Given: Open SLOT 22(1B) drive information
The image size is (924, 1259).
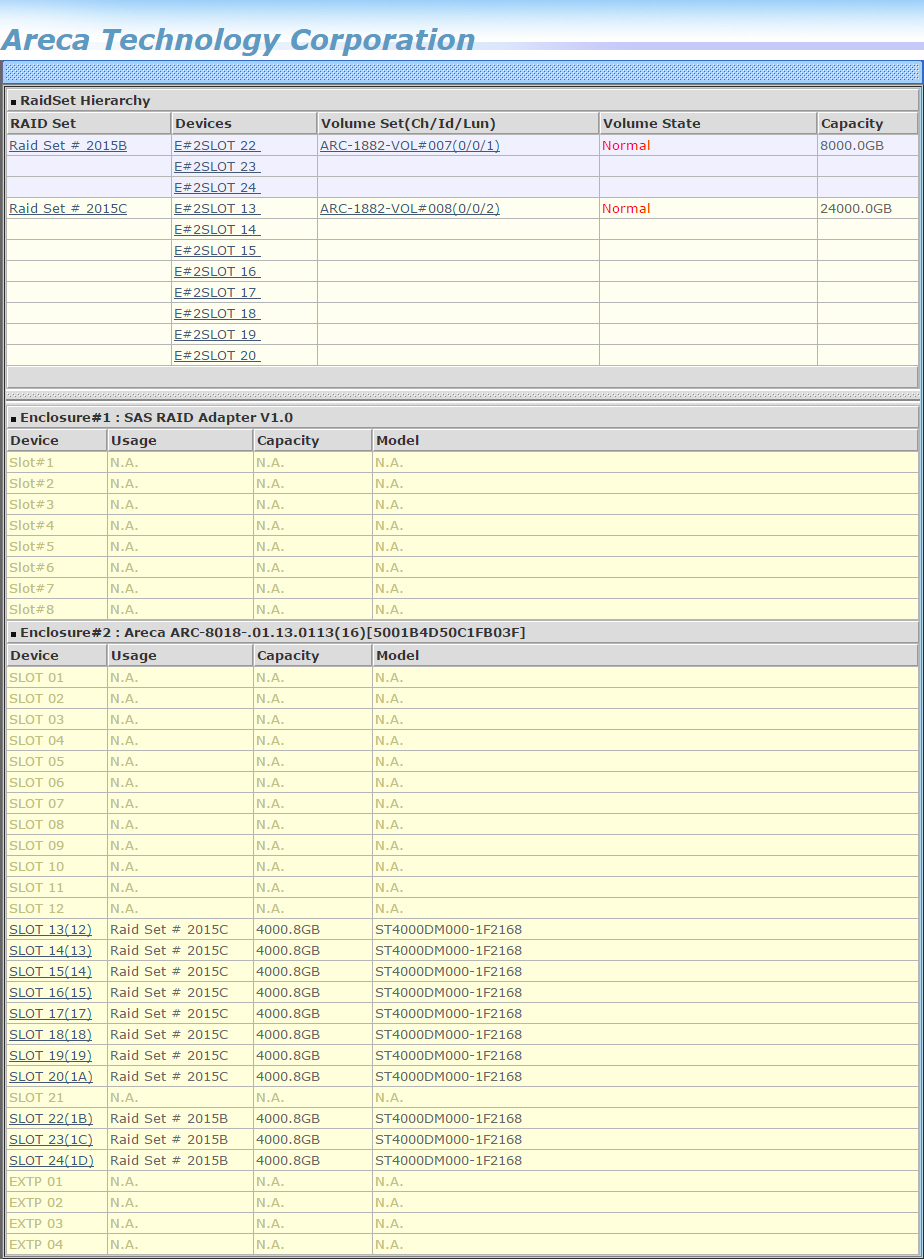Looking at the screenshot, I should click(50, 1119).
